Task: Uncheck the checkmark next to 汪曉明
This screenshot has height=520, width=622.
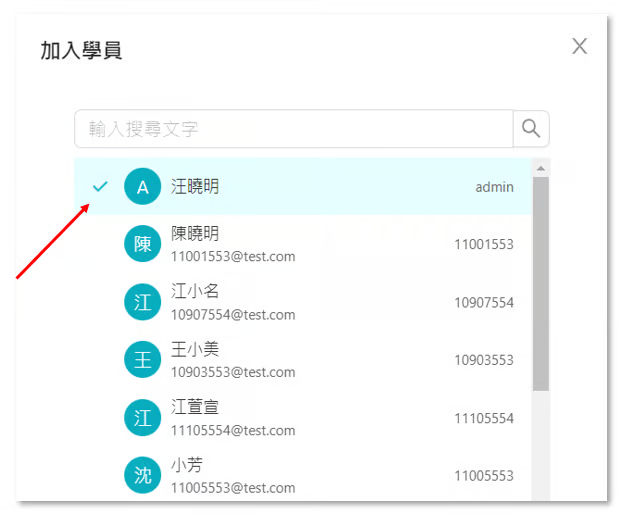Action: coord(100,187)
